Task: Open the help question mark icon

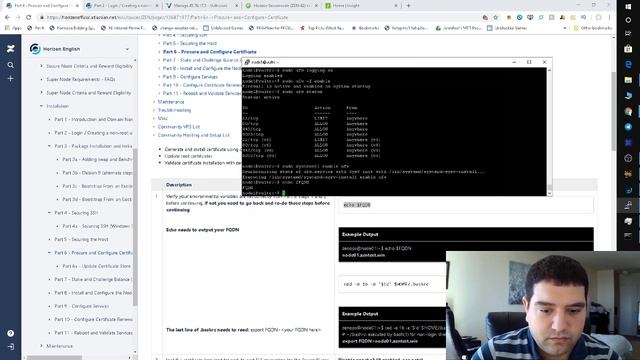Action: tap(11, 333)
